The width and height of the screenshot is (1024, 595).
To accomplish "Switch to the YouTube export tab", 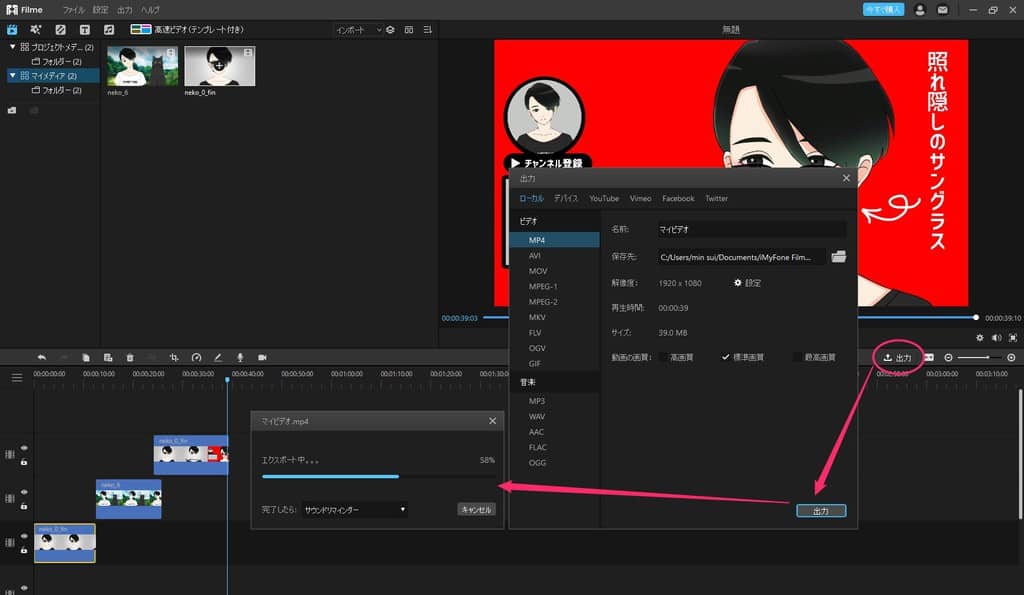I will coord(604,199).
